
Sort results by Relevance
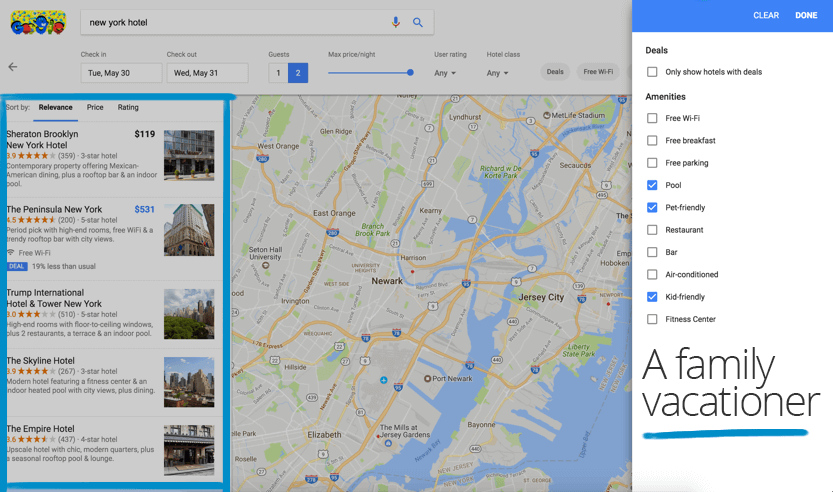[55, 107]
